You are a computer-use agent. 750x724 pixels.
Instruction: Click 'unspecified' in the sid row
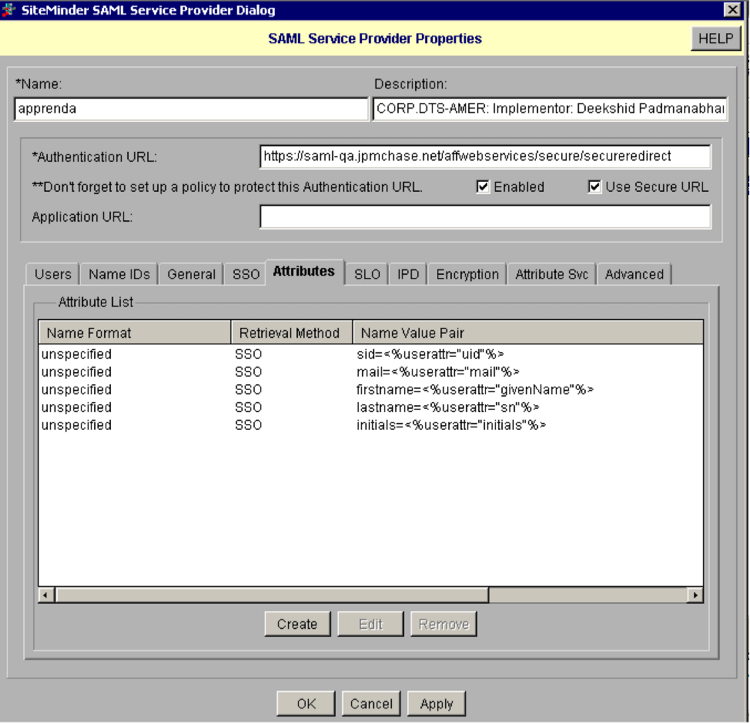click(77, 354)
